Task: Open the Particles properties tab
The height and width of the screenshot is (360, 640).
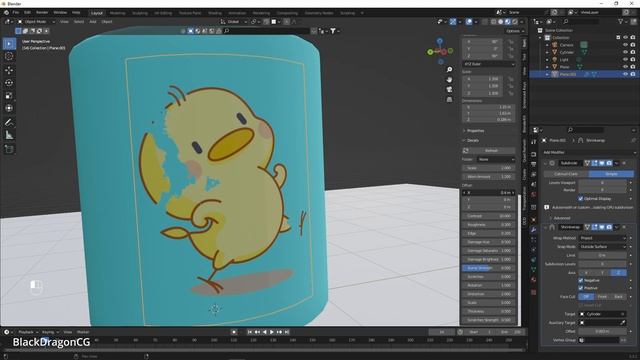Action: tap(533, 240)
